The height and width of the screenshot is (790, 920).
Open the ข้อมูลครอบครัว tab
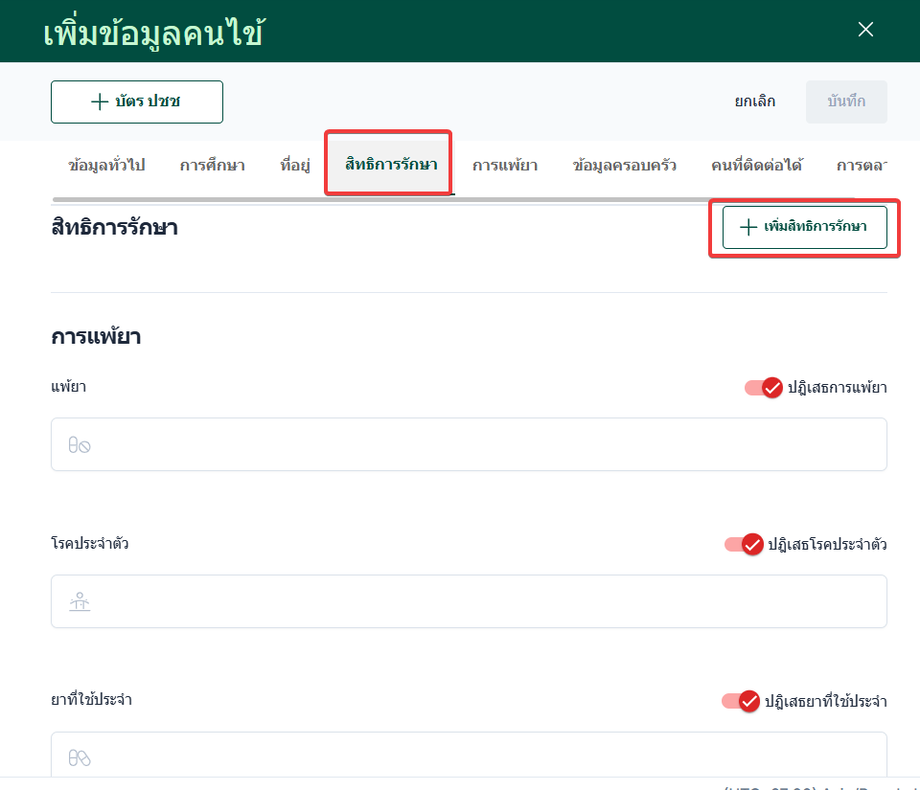click(x=624, y=165)
